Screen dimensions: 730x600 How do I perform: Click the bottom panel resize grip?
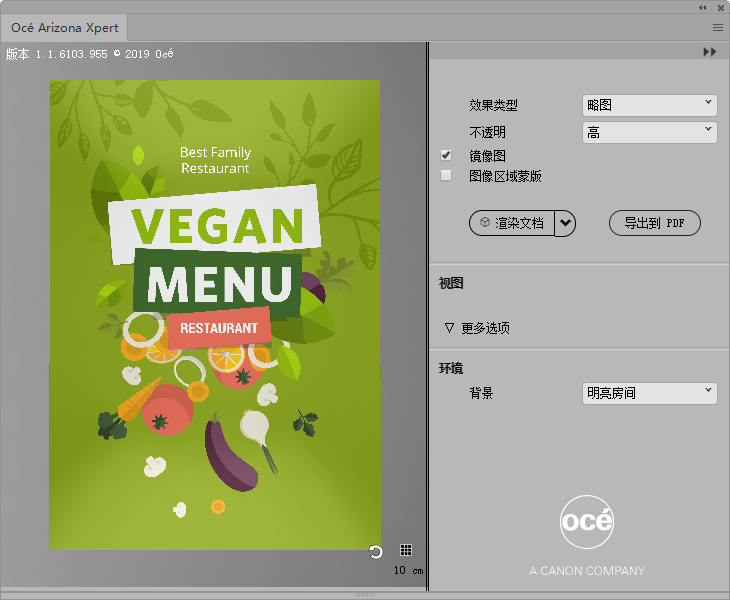(x=365, y=595)
